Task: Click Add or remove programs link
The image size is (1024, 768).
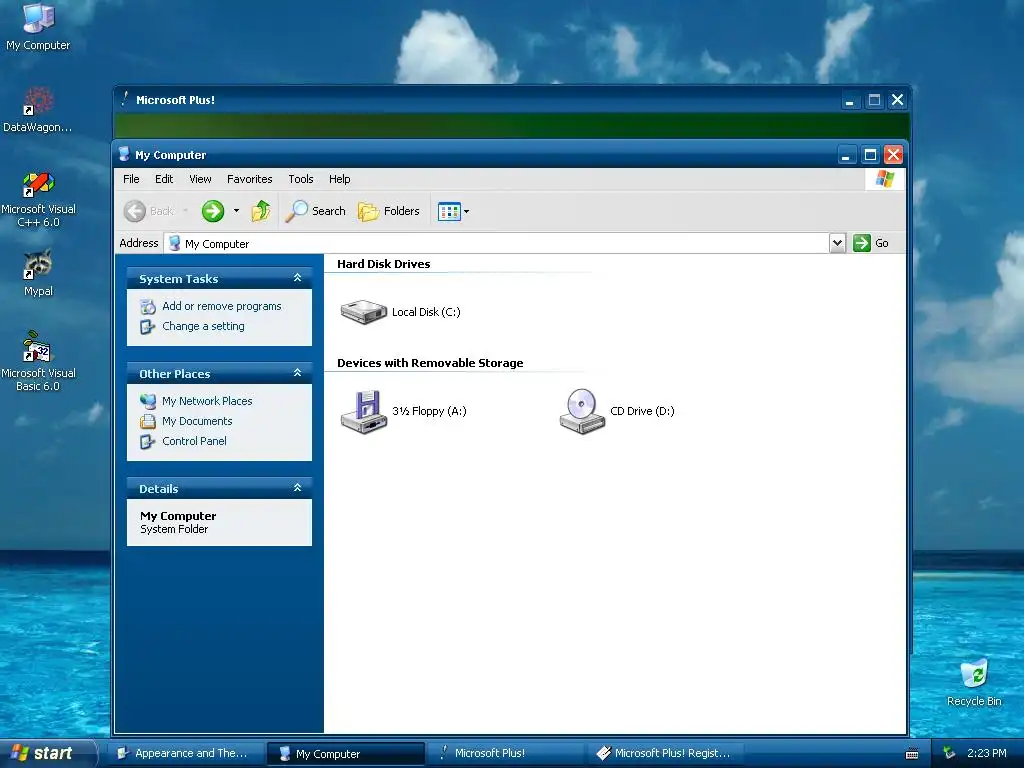Action: (x=221, y=306)
